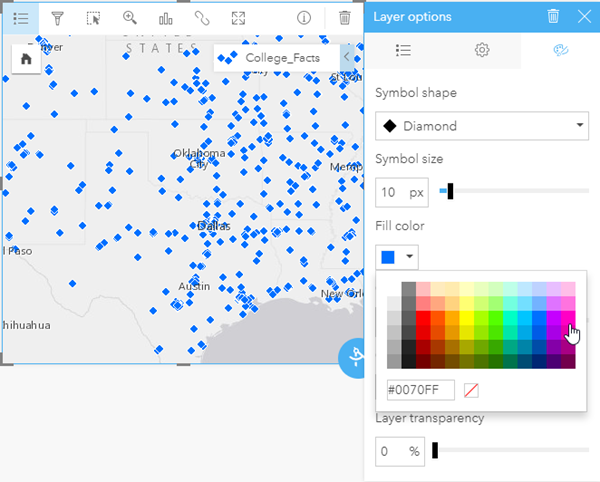Close the Layer options panel
Screen dimensions: 600x482
pyautogui.click(x=584, y=16)
